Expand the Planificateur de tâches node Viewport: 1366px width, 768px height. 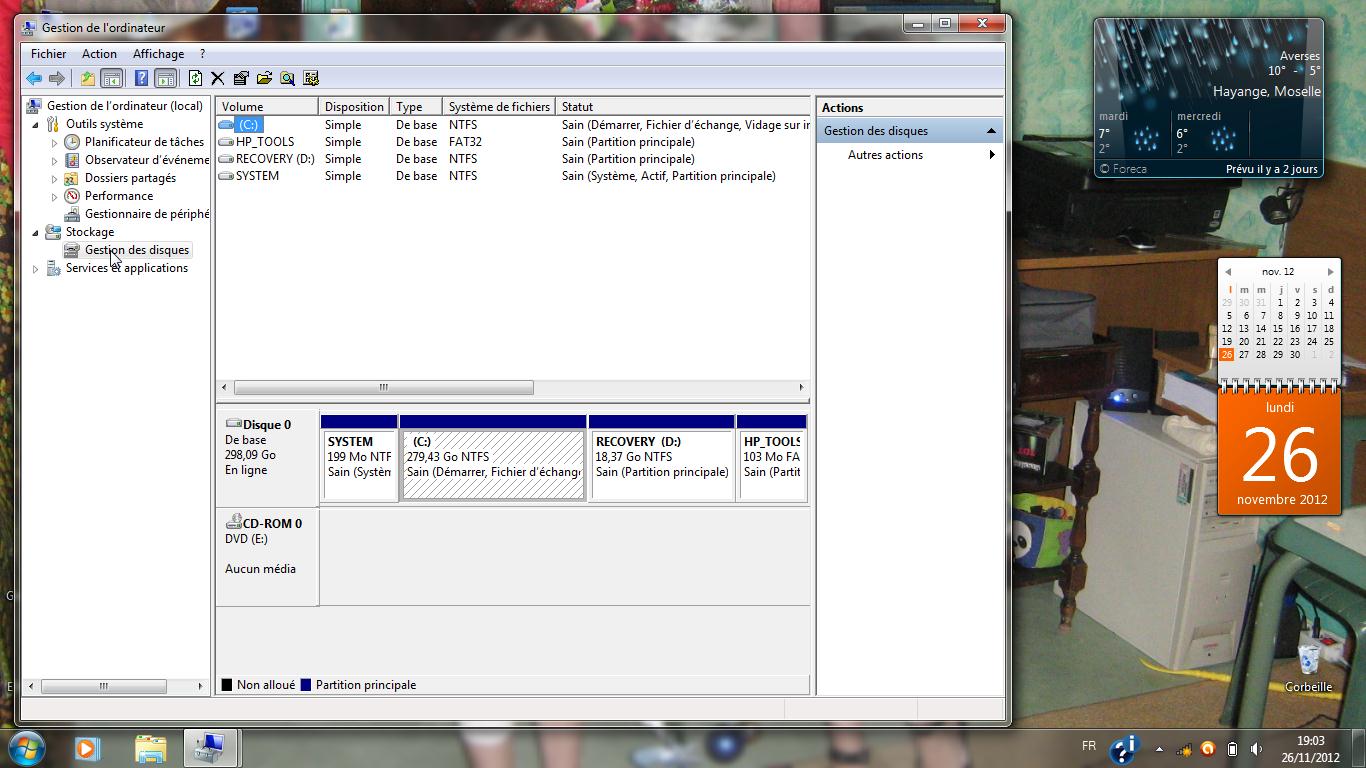point(55,143)
